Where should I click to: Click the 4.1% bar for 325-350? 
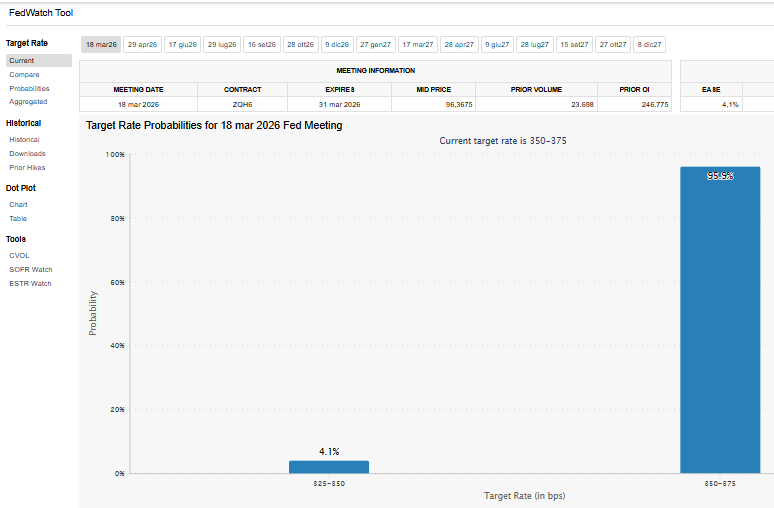point(329,467)
